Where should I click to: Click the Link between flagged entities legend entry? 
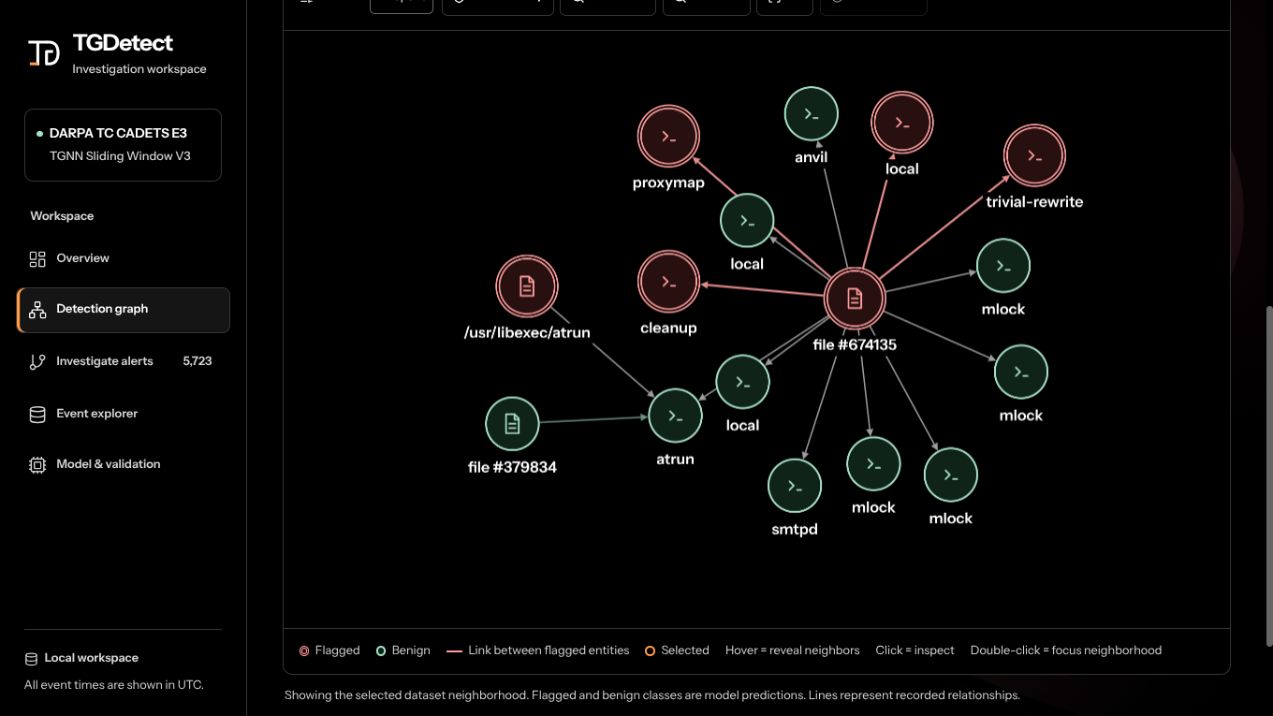coord(538,650)
